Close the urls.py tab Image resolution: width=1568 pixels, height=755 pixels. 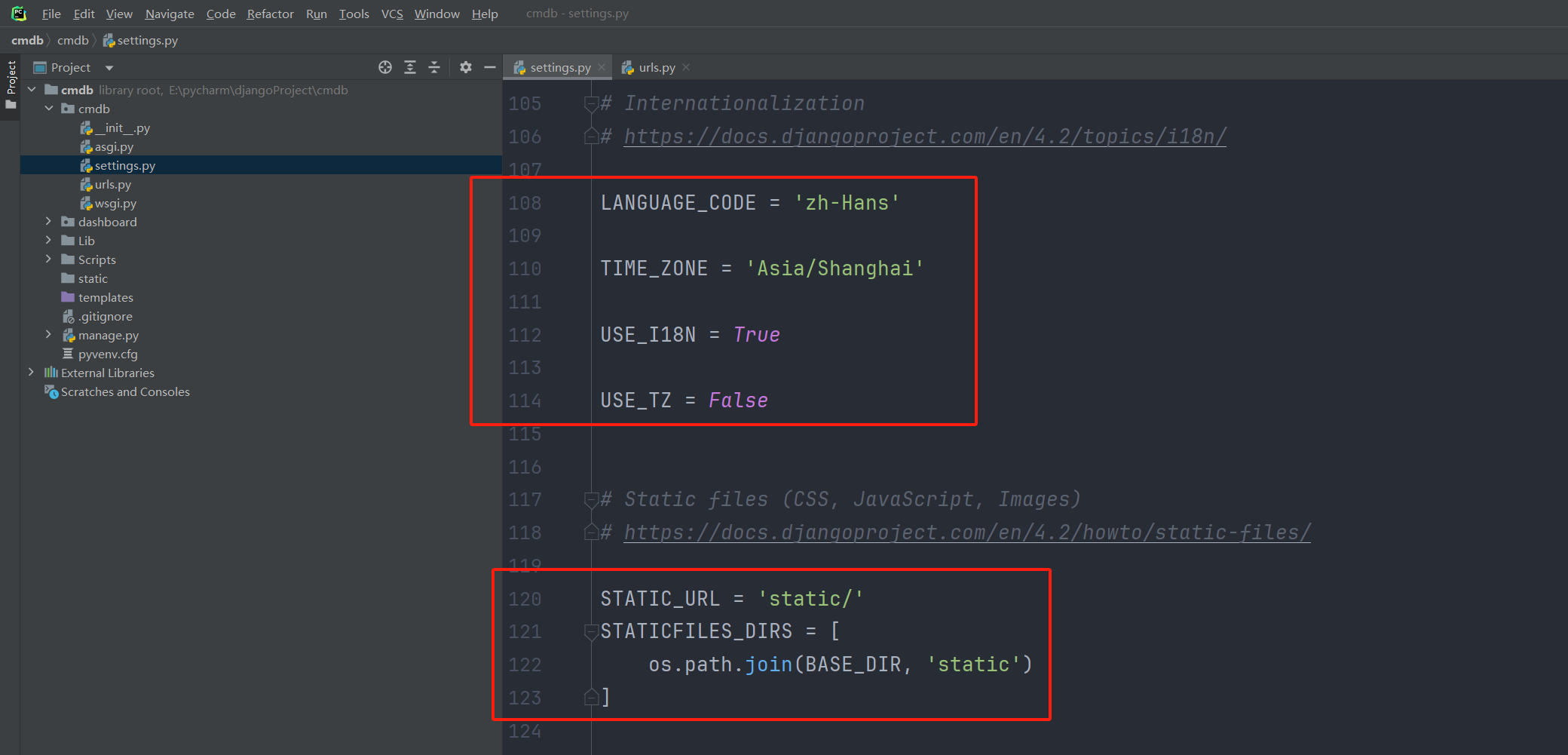(686, 67)
